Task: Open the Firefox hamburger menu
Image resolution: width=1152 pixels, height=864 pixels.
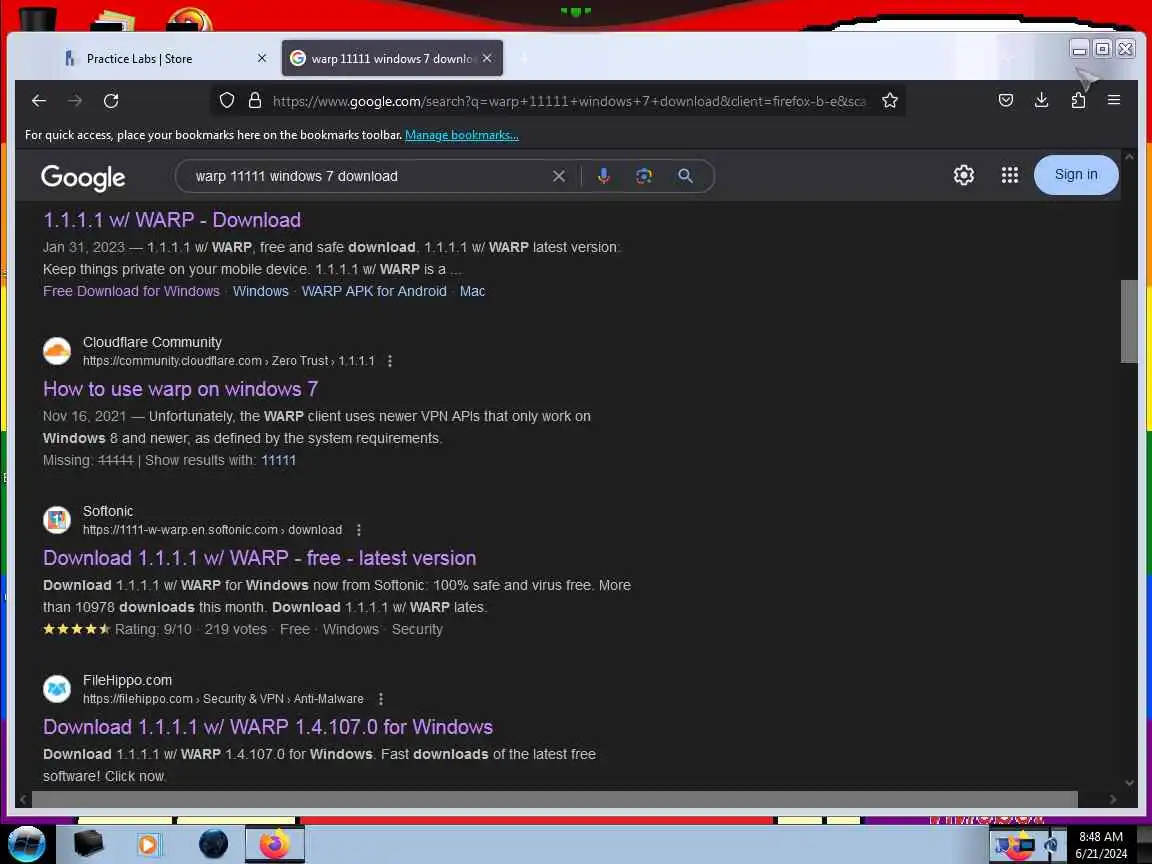Action: click(1114, 100)
